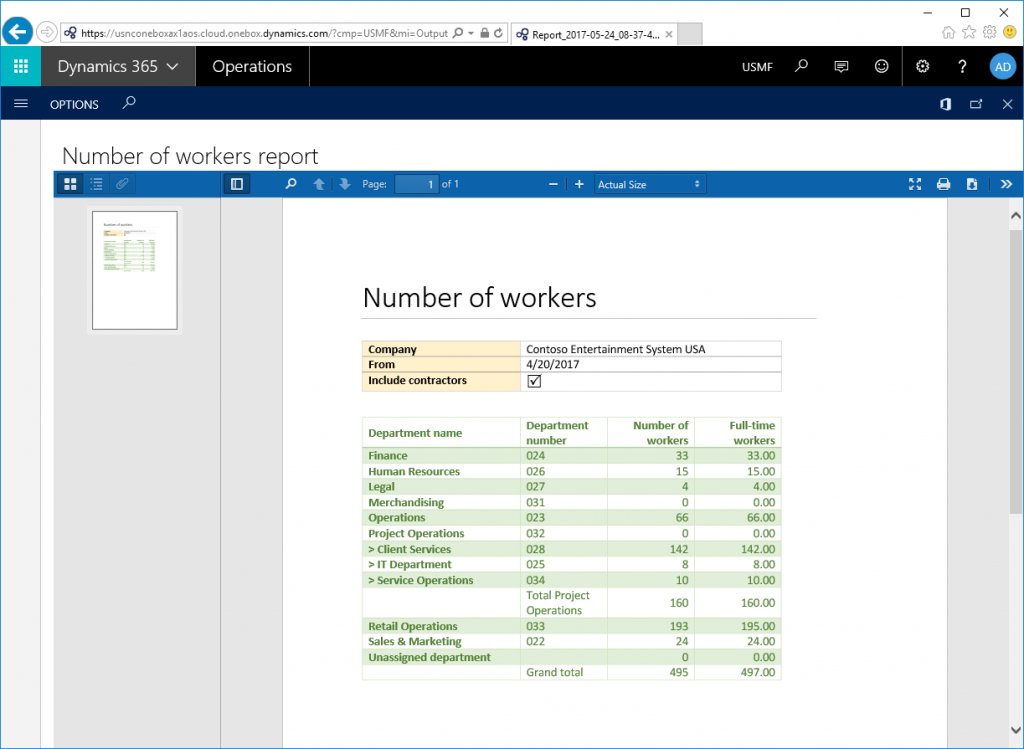The width and height of the screenshot is (1024, 749).
Task: Open the USMF company selector
Action: (x=757, y=66)
